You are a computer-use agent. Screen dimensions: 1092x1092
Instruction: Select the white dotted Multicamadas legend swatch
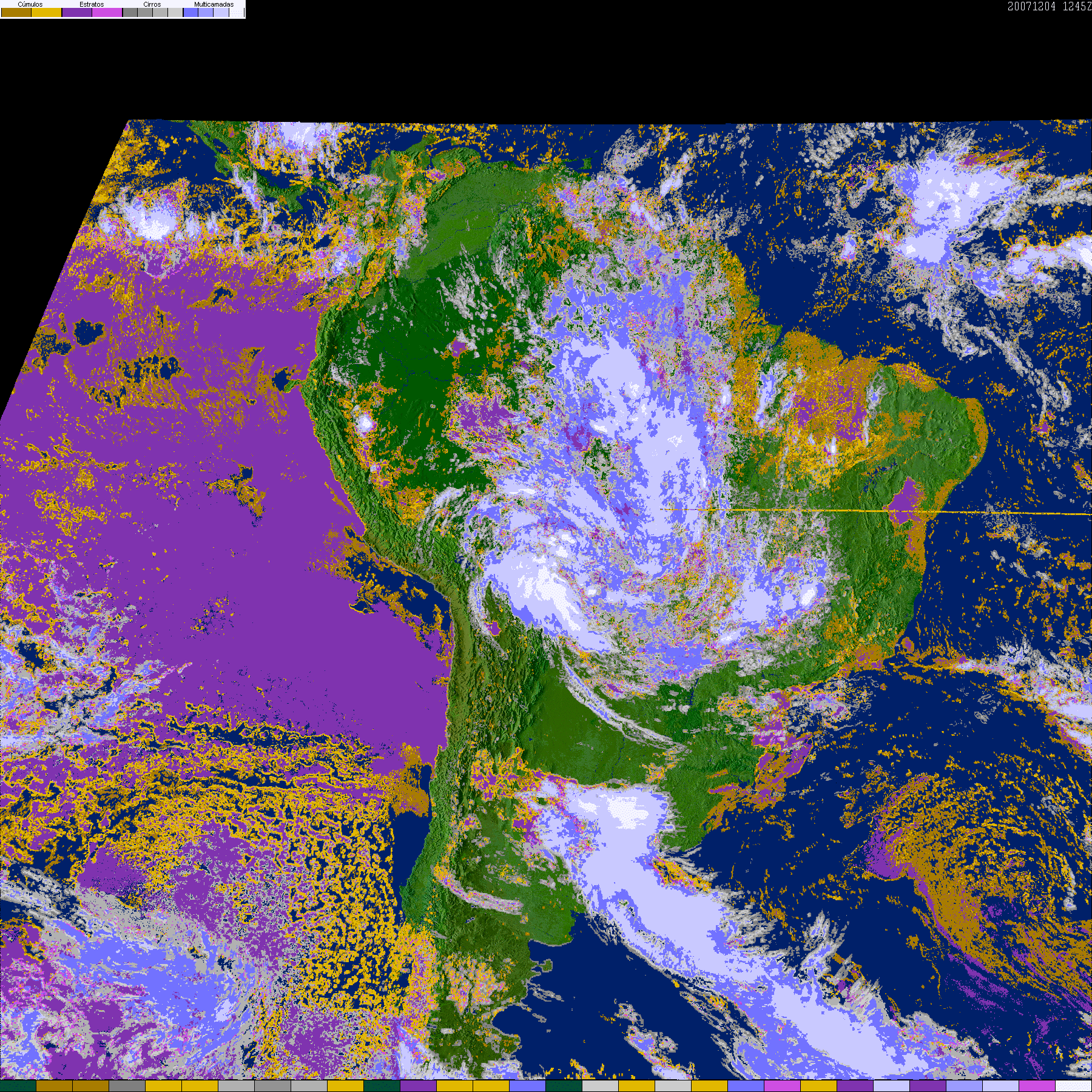[x=237, y=12]
